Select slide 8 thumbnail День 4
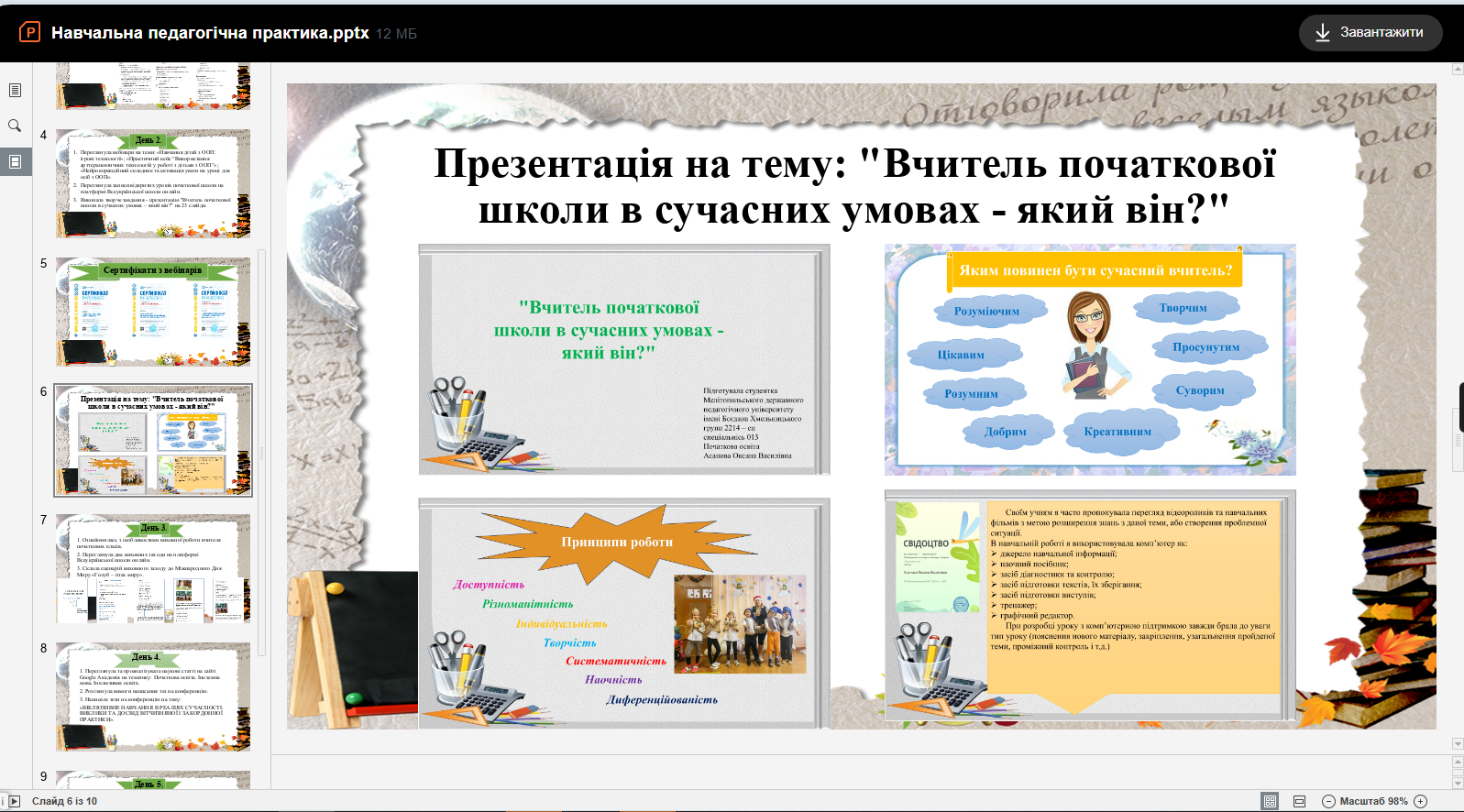The image size is (1464, 812). click(152, 697)
